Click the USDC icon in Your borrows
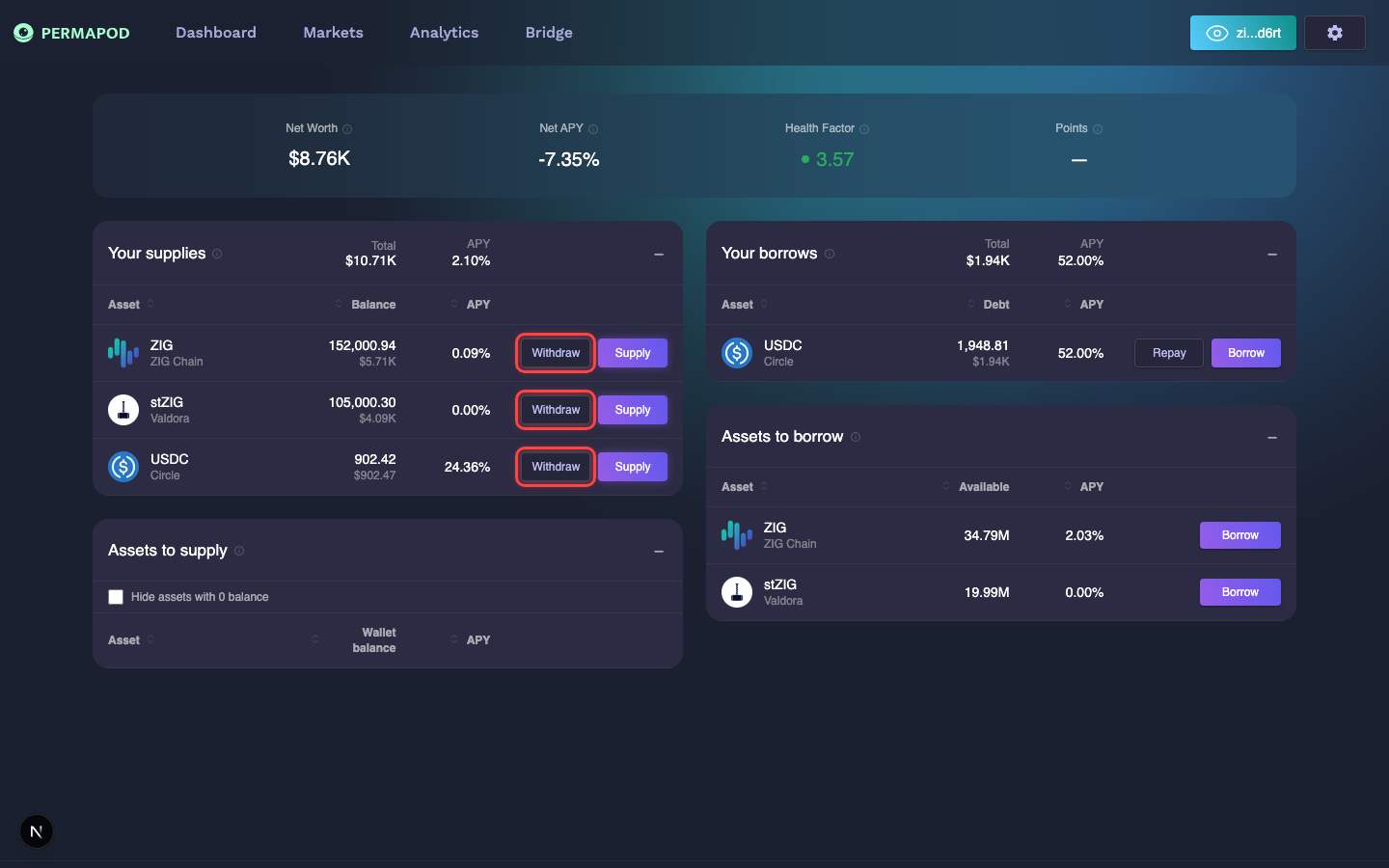The image size is (1389, 868). click(737, 353)
